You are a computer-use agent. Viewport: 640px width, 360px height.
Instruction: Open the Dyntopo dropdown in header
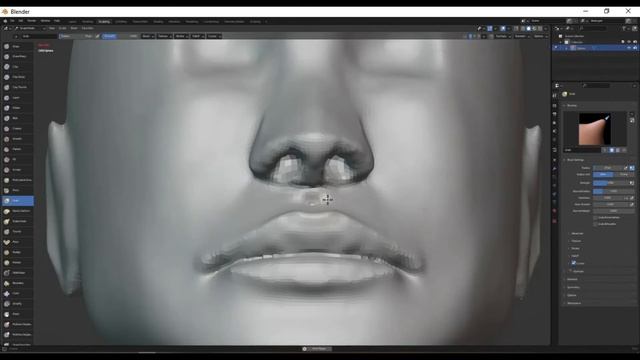click(x=502, y=36)
